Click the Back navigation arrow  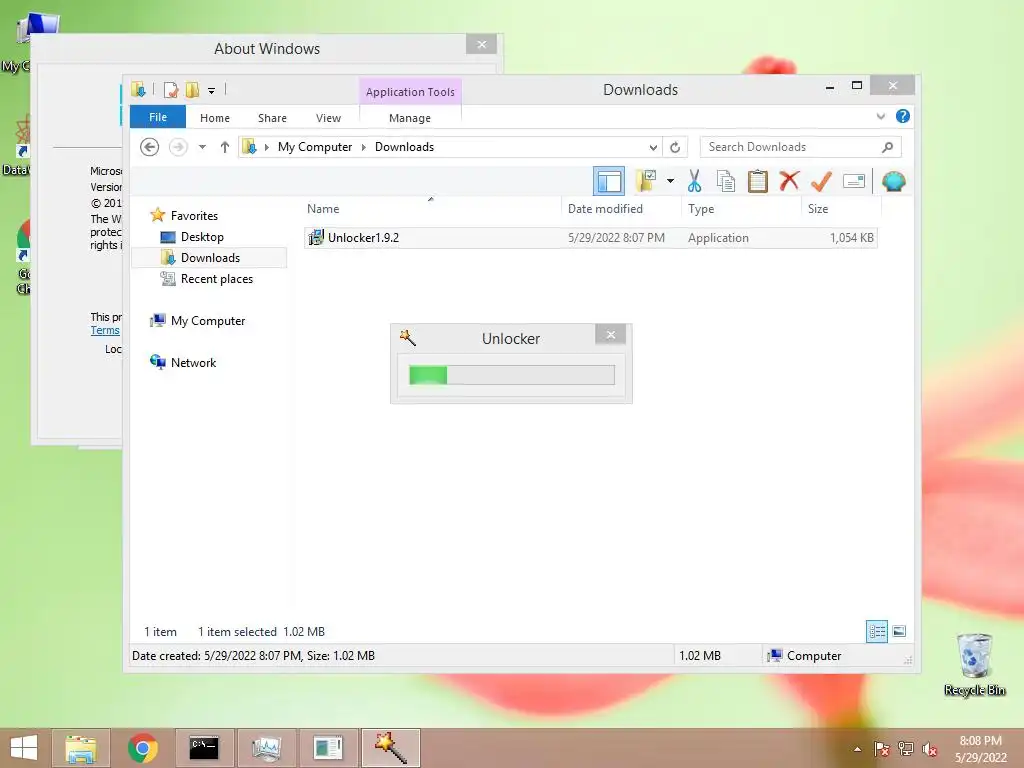click(x=150, y=147)
